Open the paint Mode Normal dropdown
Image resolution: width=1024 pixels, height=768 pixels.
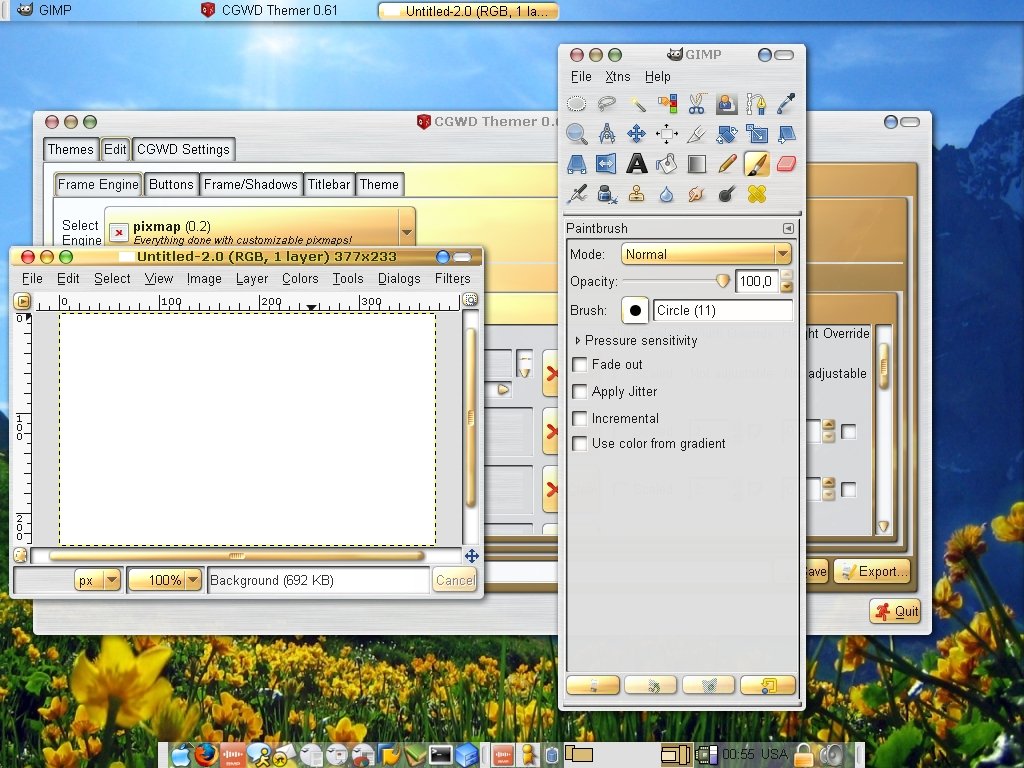706,254
